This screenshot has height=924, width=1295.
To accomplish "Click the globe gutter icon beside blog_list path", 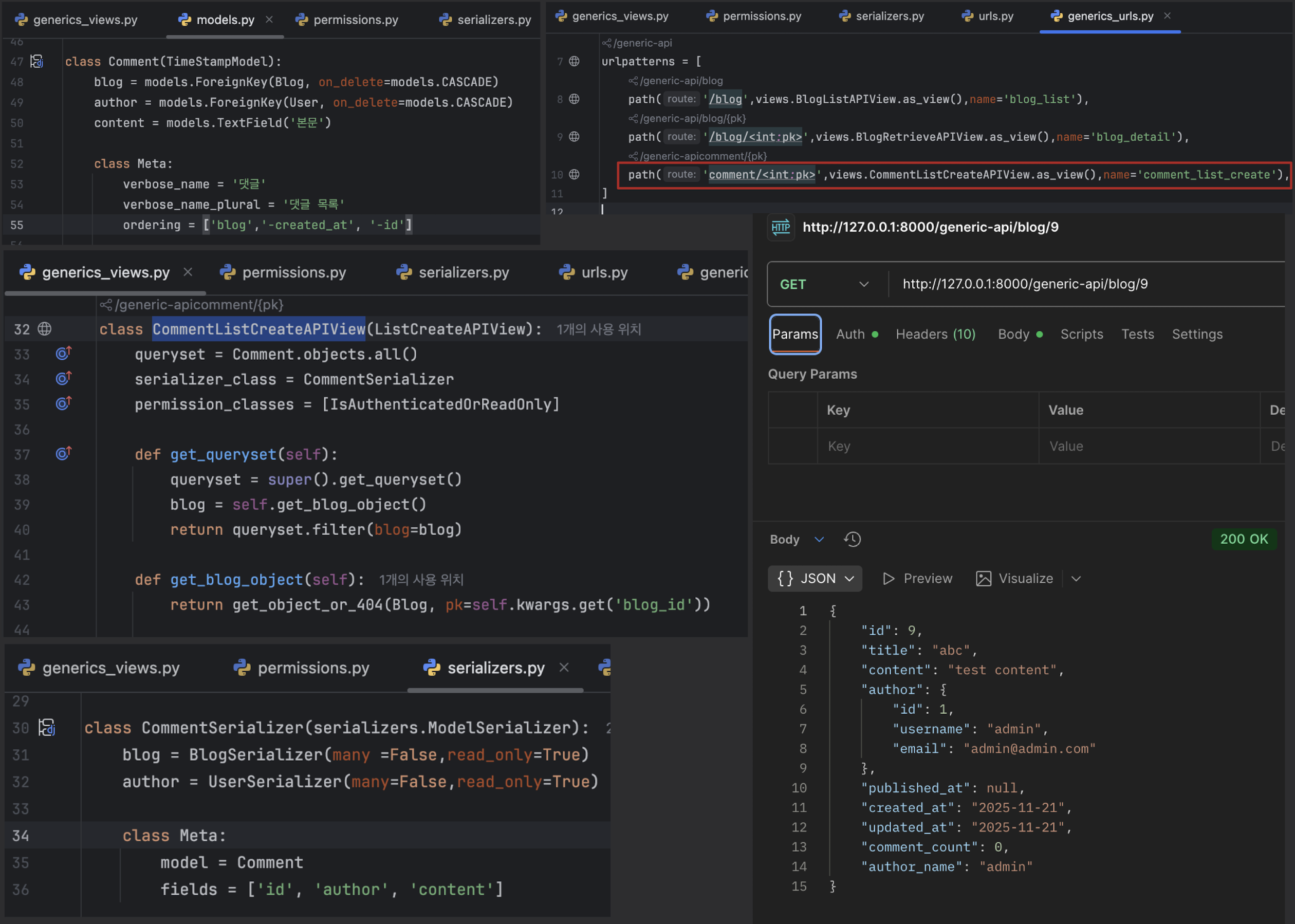I will click(574, 99).
